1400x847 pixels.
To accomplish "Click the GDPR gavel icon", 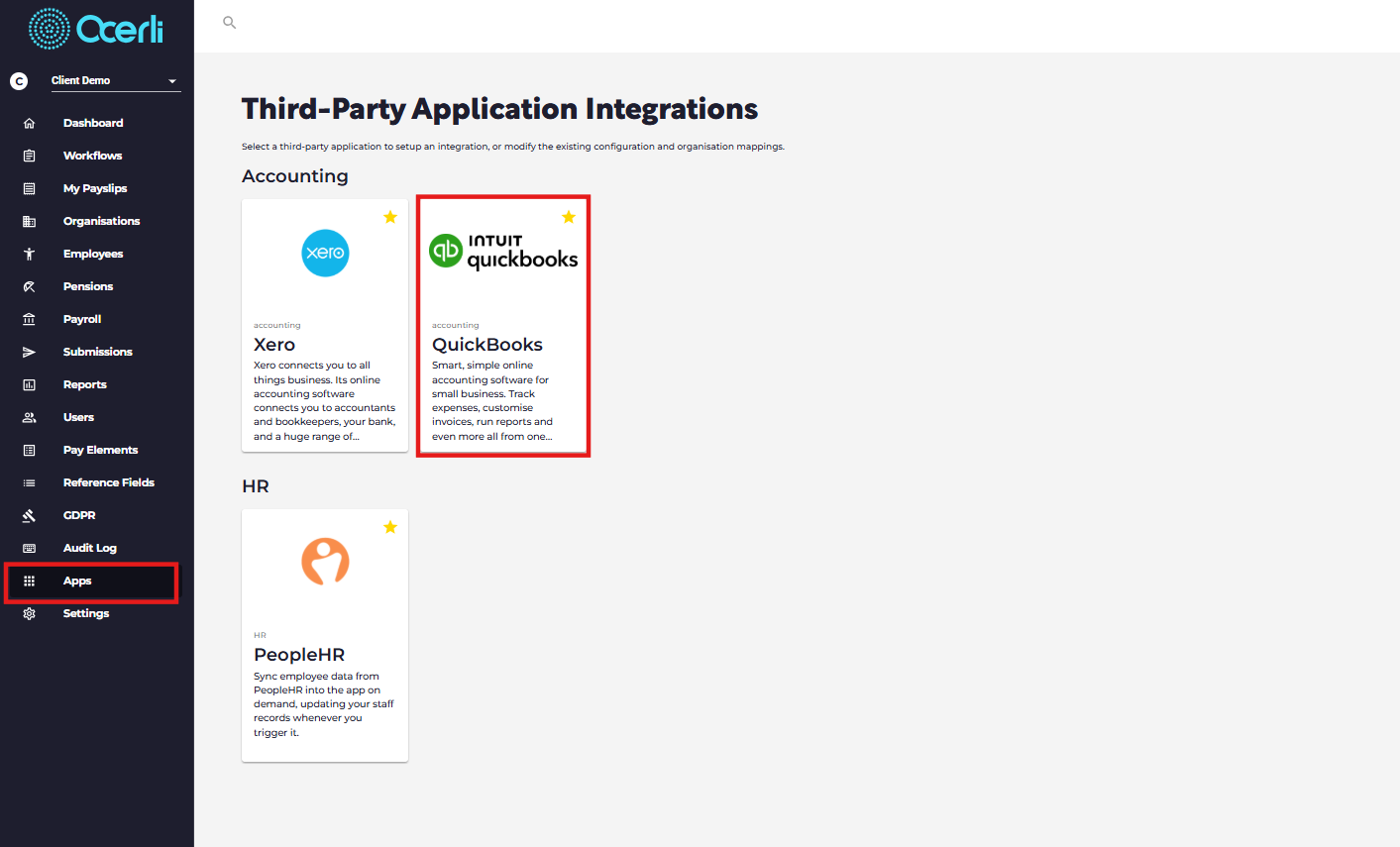I will 29,515.
